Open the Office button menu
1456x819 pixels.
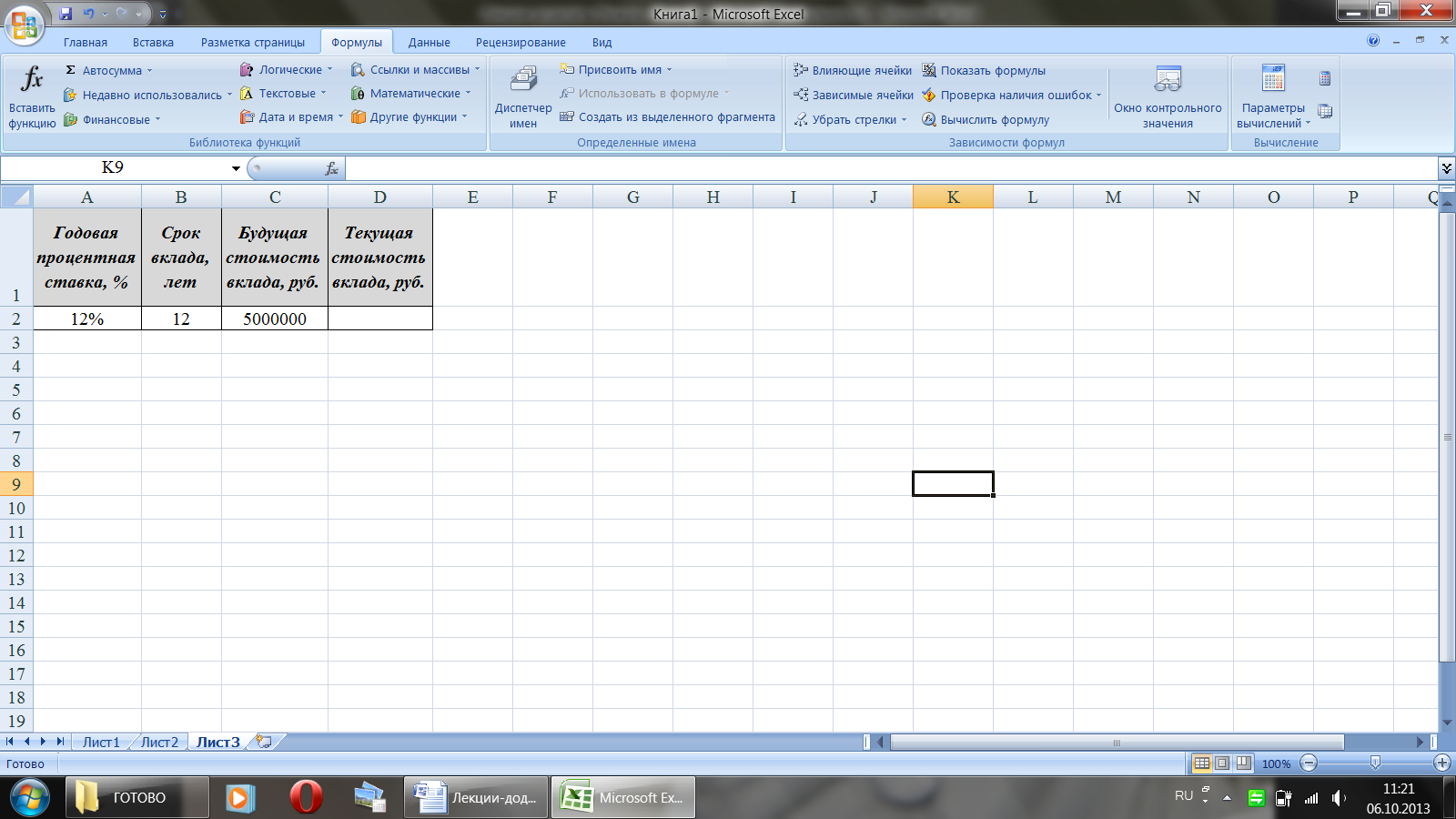click(x=24, y=24)
